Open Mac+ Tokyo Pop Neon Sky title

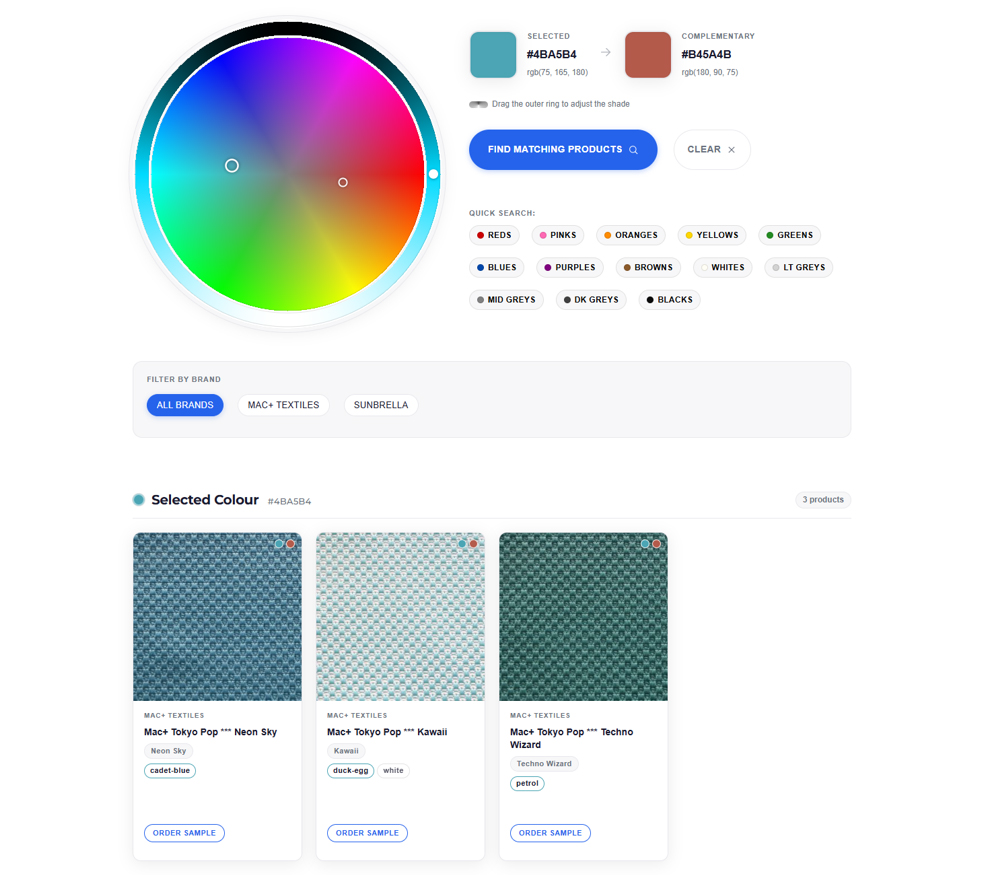pyautogui.click(x=210, y=732)
